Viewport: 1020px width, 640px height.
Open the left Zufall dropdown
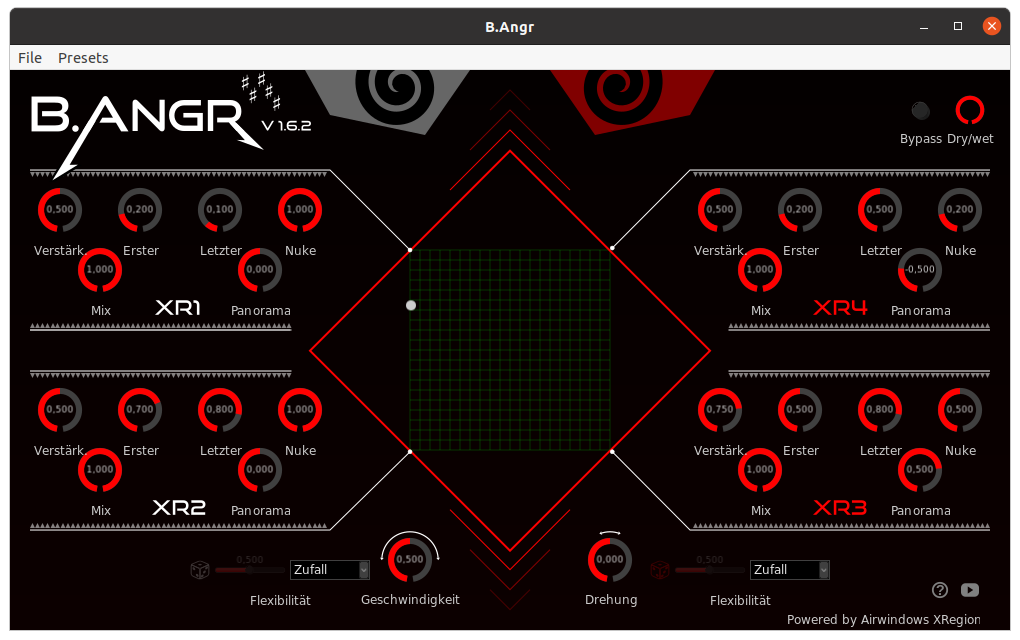tap(330, 570)
